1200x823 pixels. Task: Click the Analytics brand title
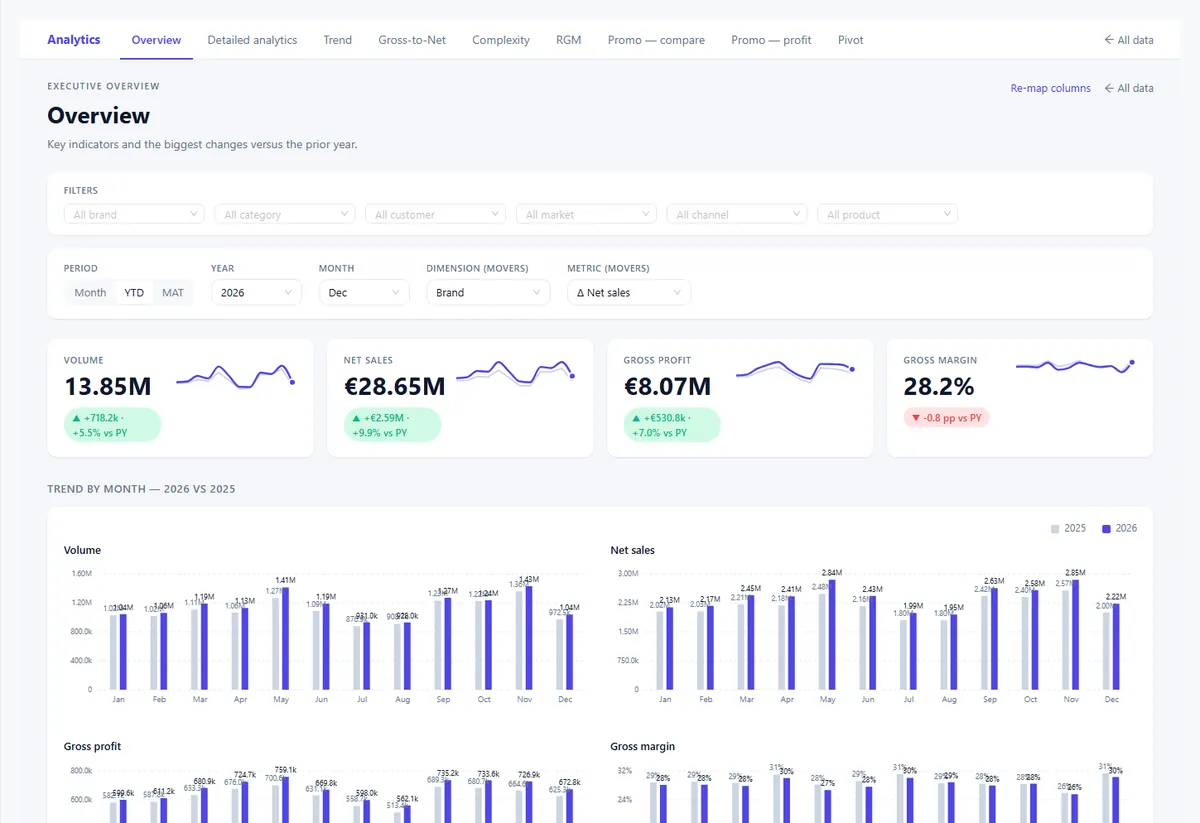point(74,40)
